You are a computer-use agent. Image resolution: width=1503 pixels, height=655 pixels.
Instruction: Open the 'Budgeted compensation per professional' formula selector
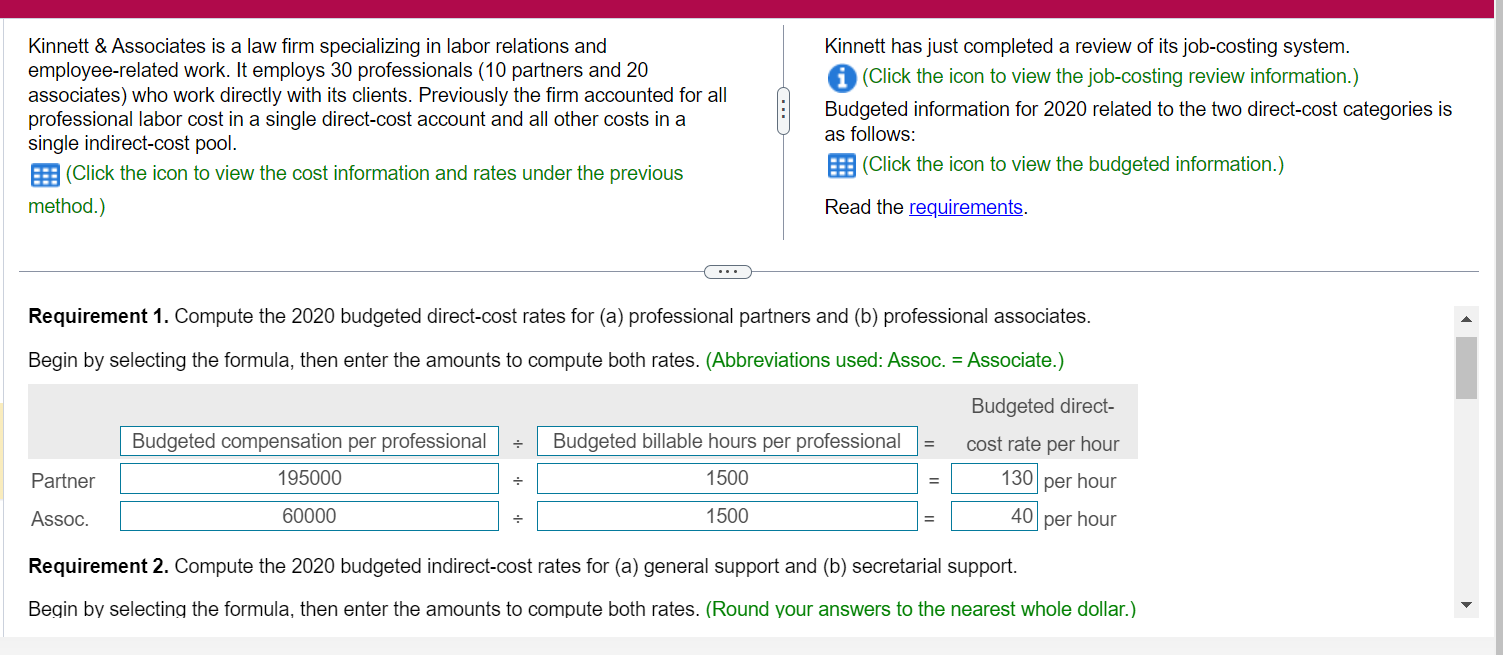tap(308, 440)
